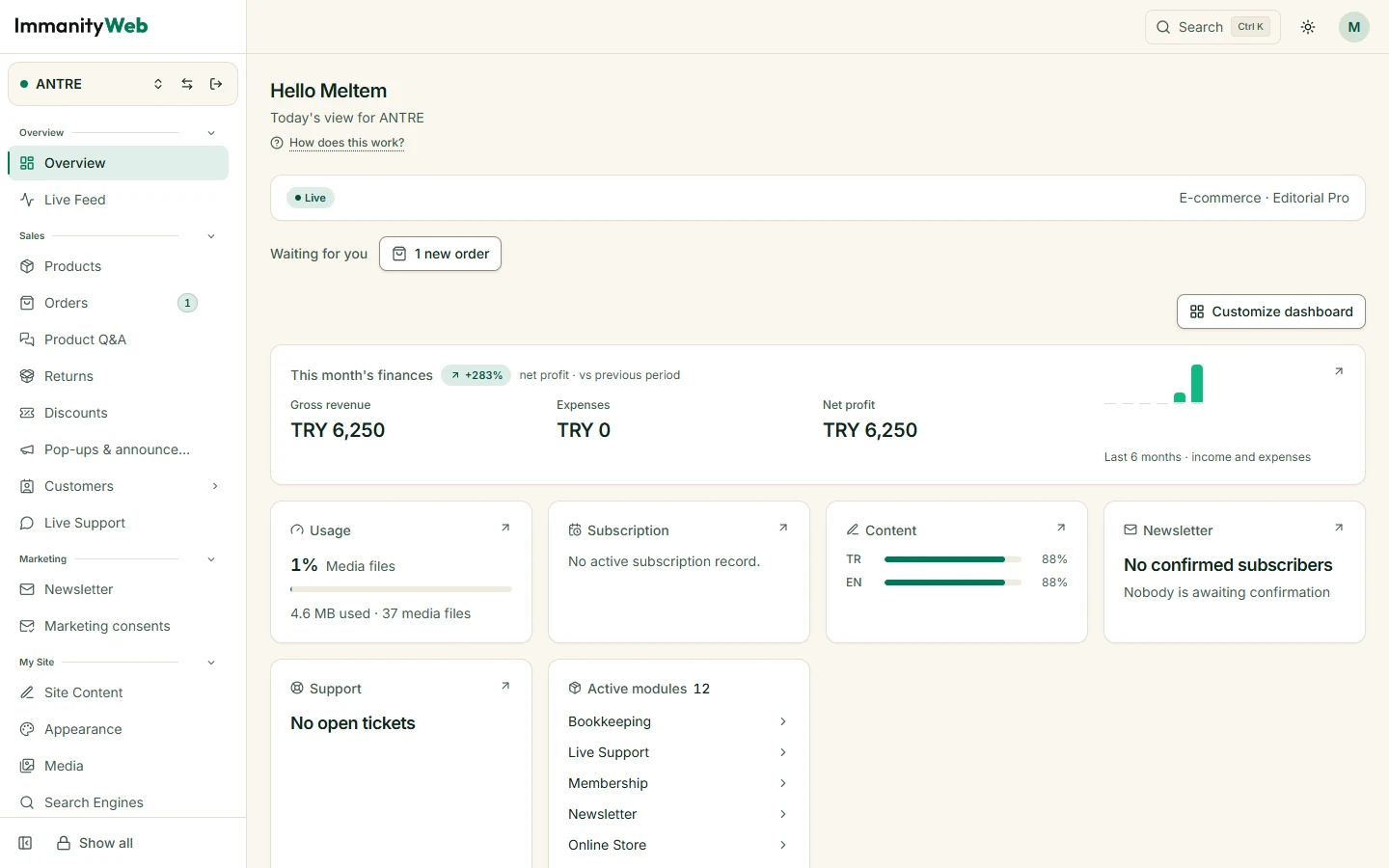
Task: Open Membership module row
Action: (x=679, y=783)
